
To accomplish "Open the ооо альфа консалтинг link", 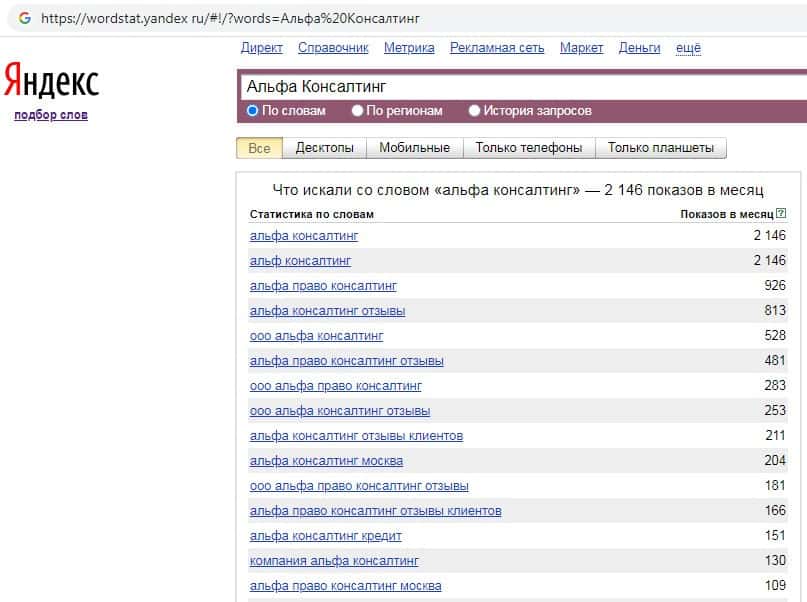I will pyautogui.click(x=317, y=335).
